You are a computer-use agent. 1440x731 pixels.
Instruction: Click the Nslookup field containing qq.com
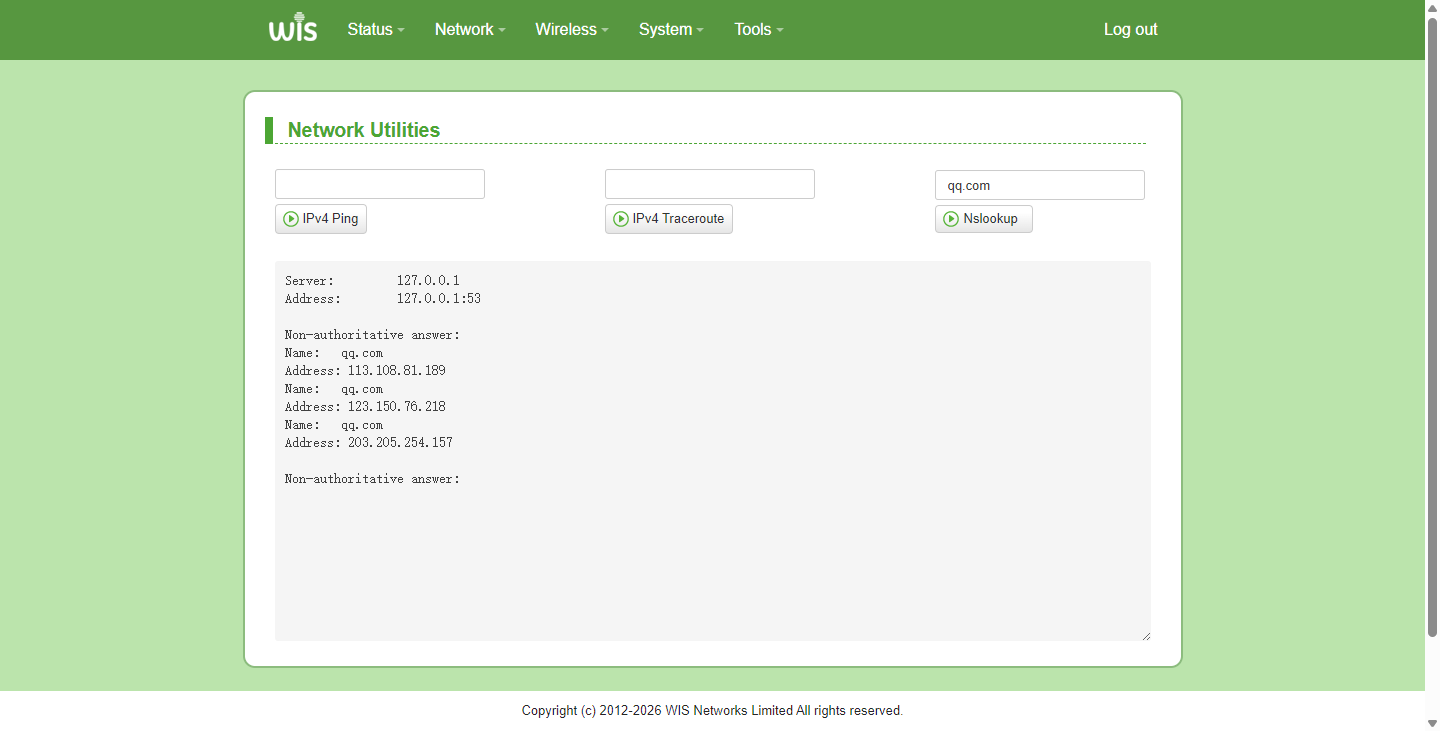click(1040, 185)
